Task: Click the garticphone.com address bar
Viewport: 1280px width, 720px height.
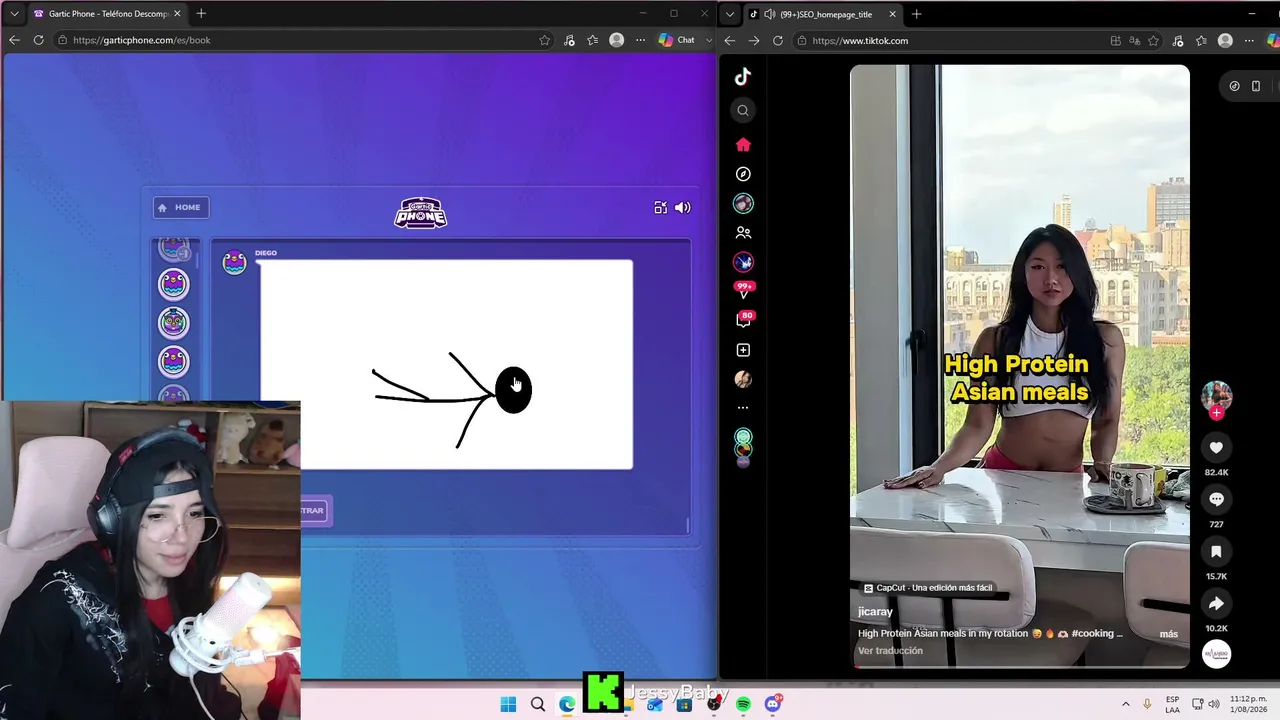Action: coord(300,40)
